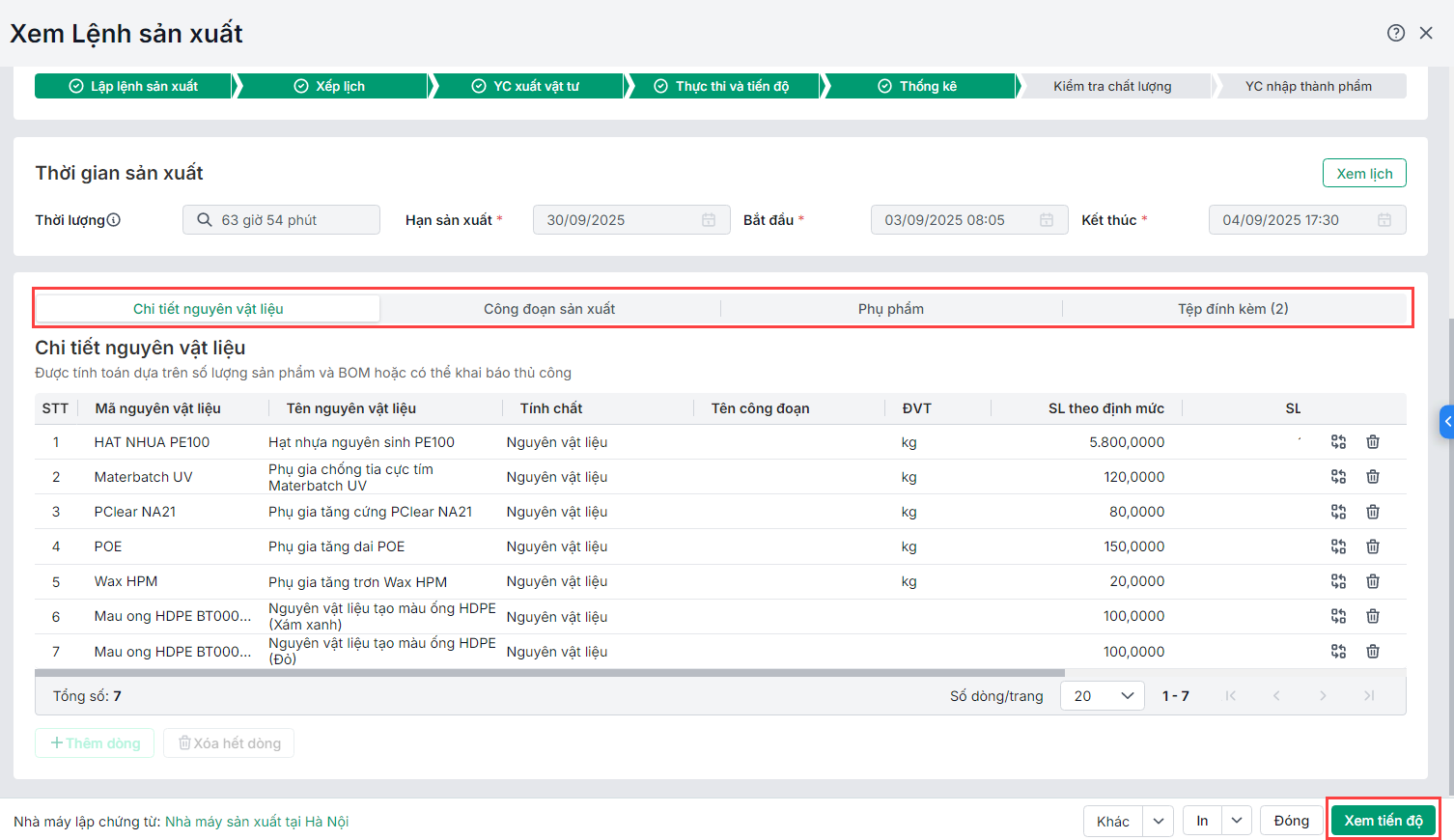The width and height of the screenshot is (1454, 840).
Task: Delete the PClear NA21 row
Action: [x=1373, y=512]
